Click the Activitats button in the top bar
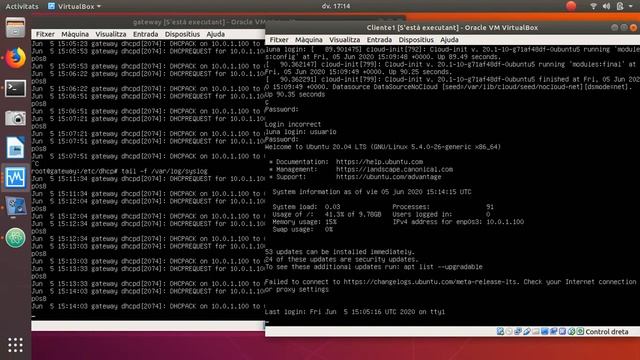Viewport: 640px width, 360px height. click(22, 7)
